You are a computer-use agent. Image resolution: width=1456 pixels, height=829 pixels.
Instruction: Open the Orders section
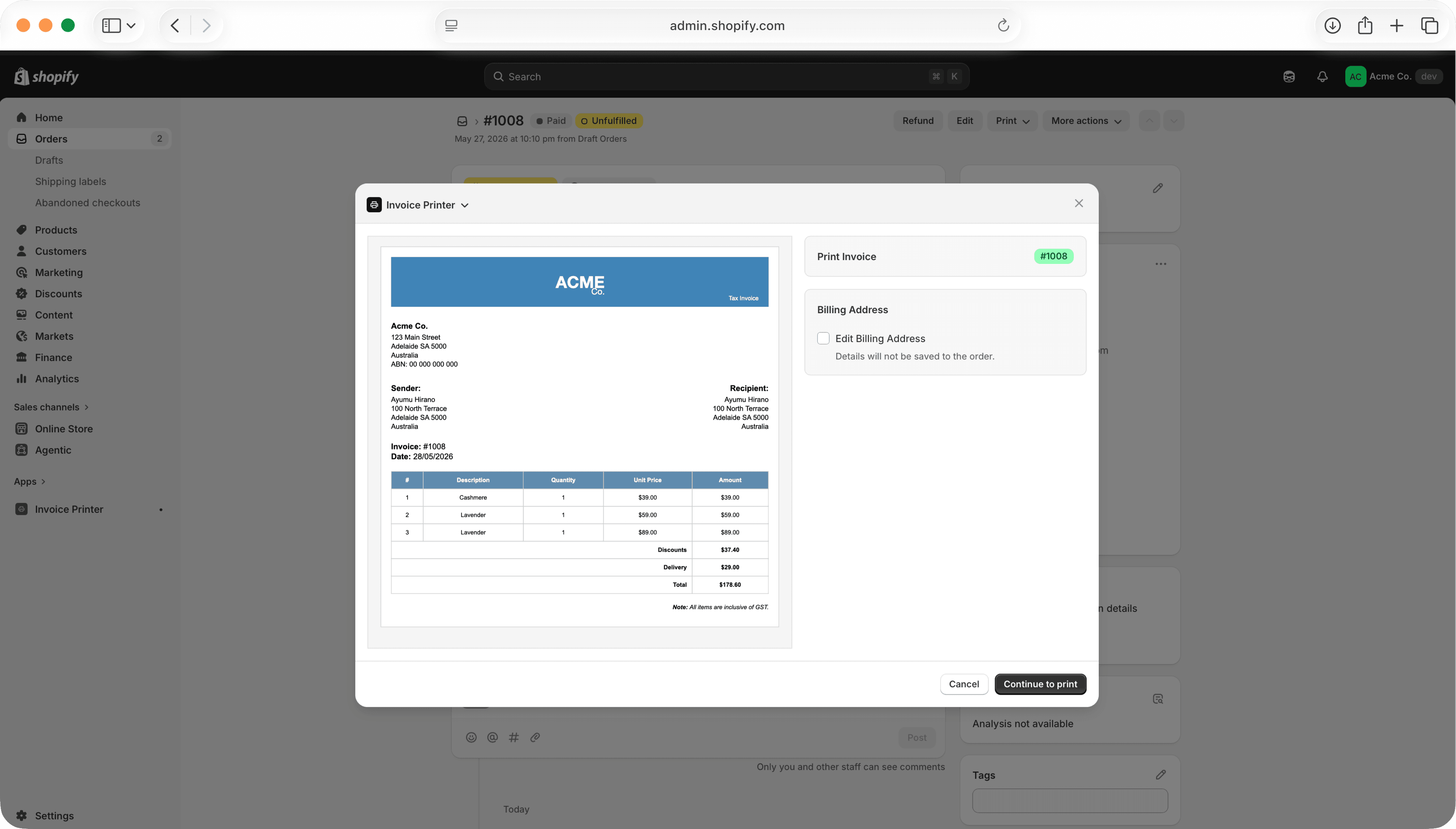click(x=89, y=138)
